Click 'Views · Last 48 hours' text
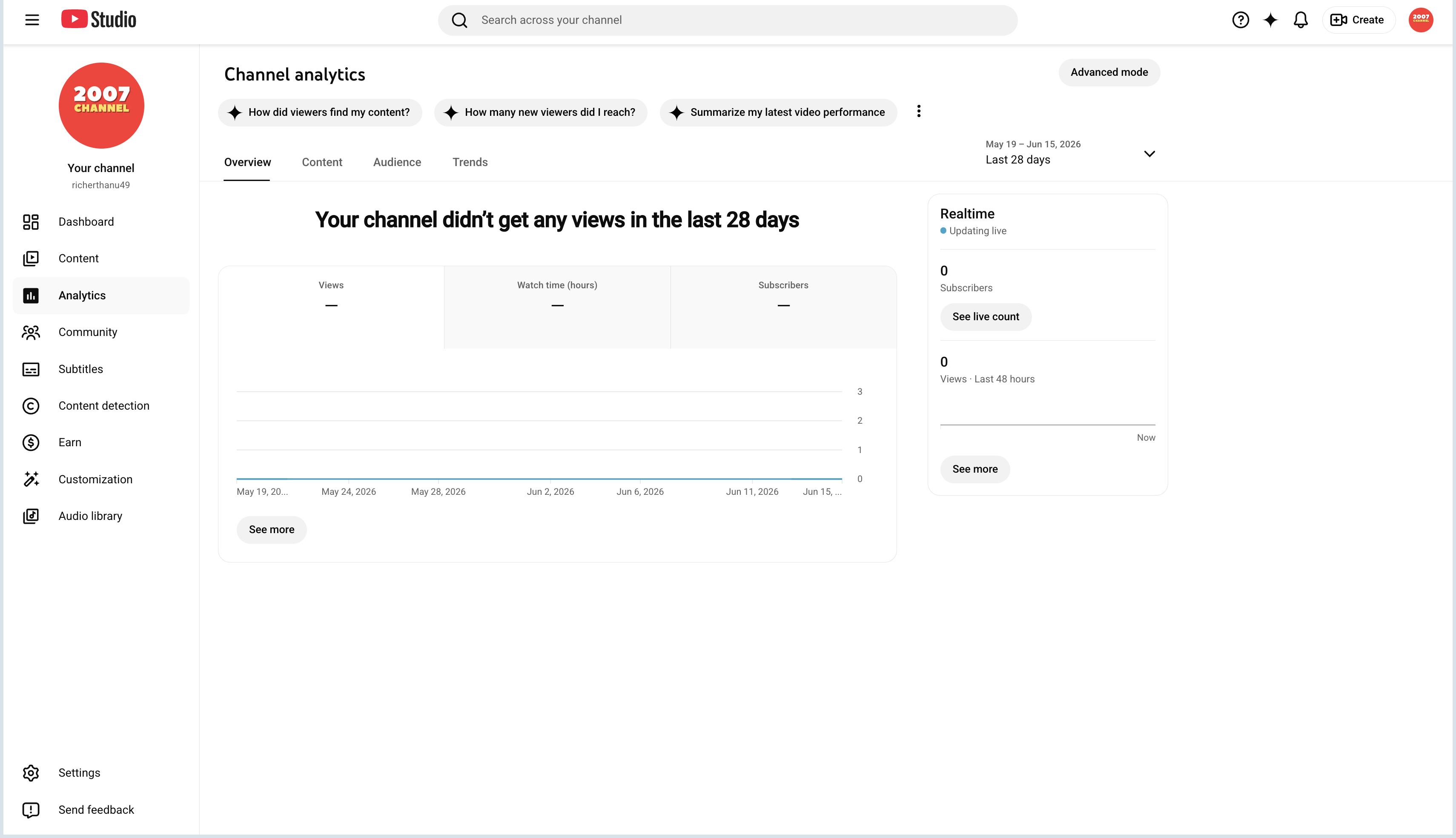This screenshot has width=1456, height=838. (x=987, y=379)
